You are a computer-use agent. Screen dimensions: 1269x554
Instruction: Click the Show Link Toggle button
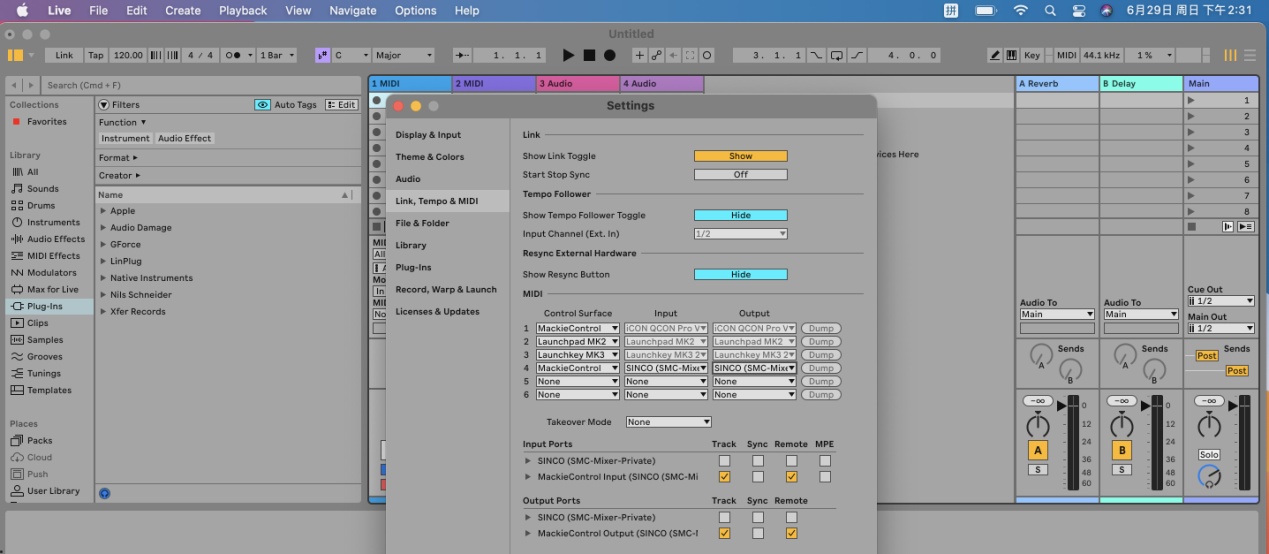coord(740,156)
